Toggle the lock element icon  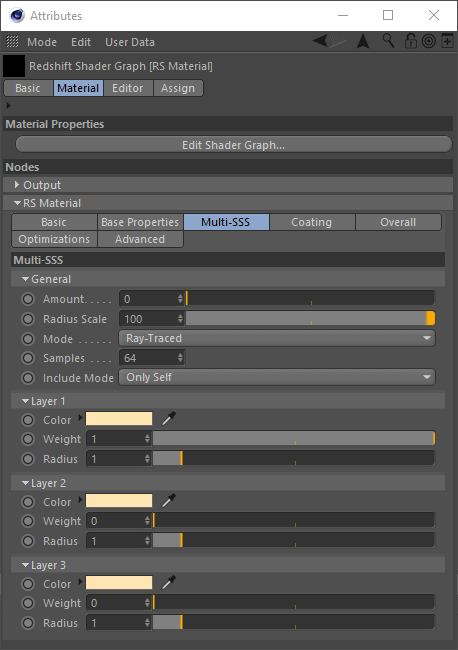pos(410,41)
